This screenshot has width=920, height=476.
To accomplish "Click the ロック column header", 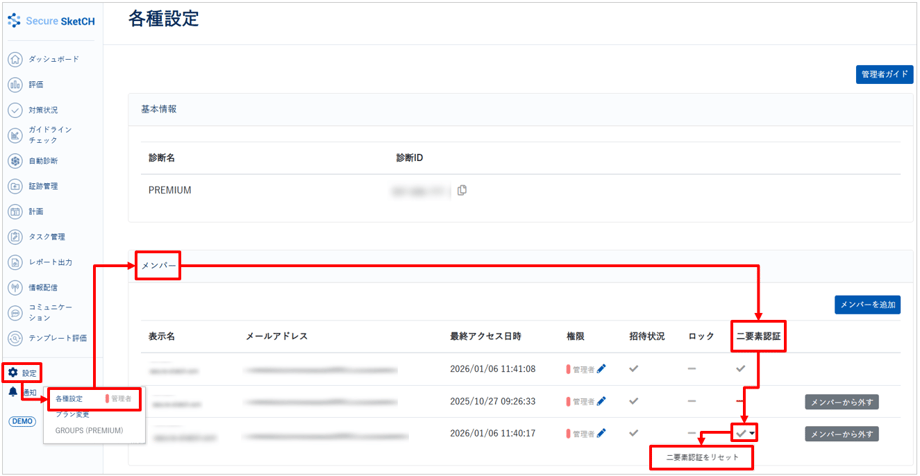I will pyautogui.click(x=701, y=336).
